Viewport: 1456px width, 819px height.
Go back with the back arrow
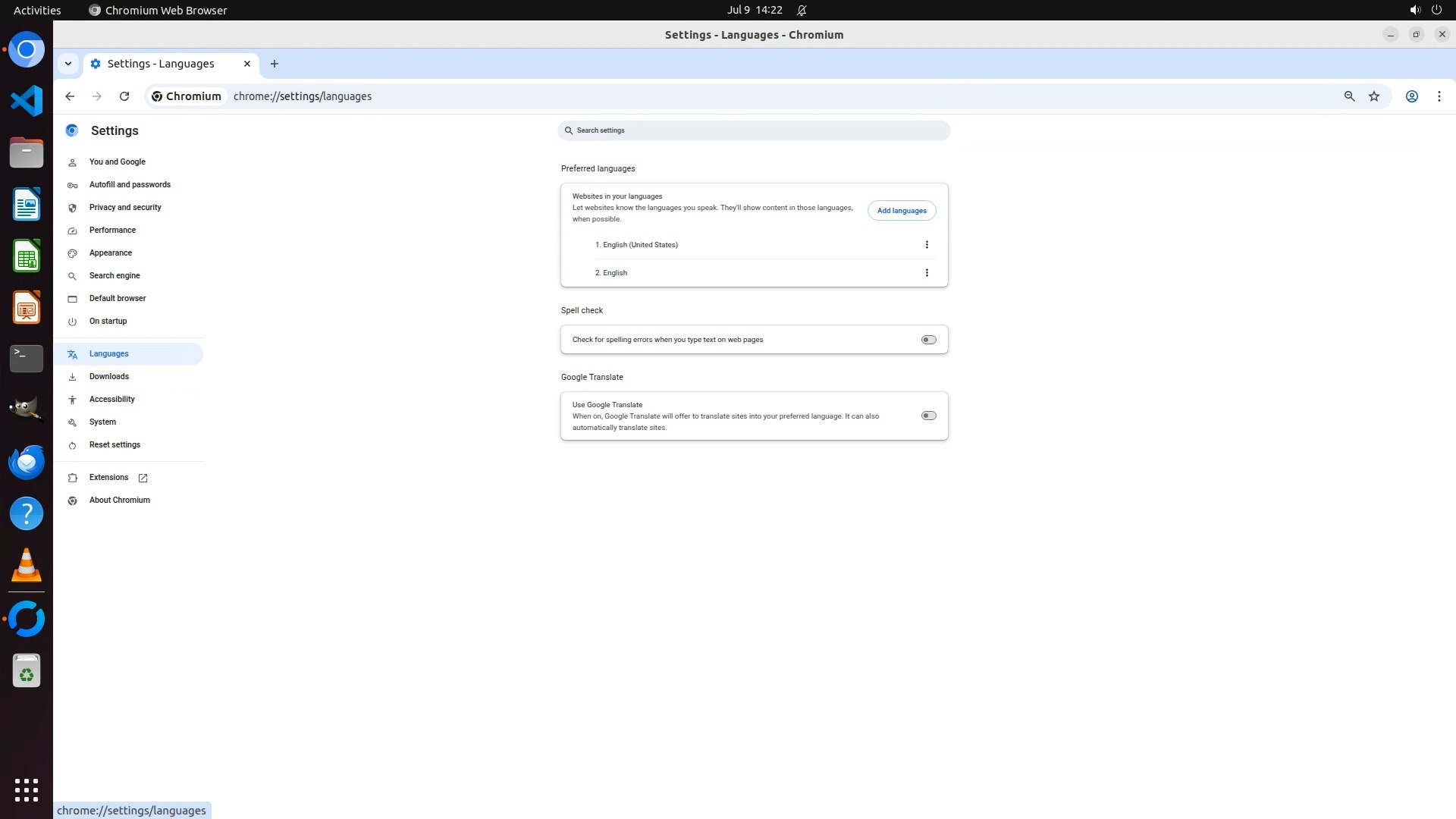(x=70, y=96)
